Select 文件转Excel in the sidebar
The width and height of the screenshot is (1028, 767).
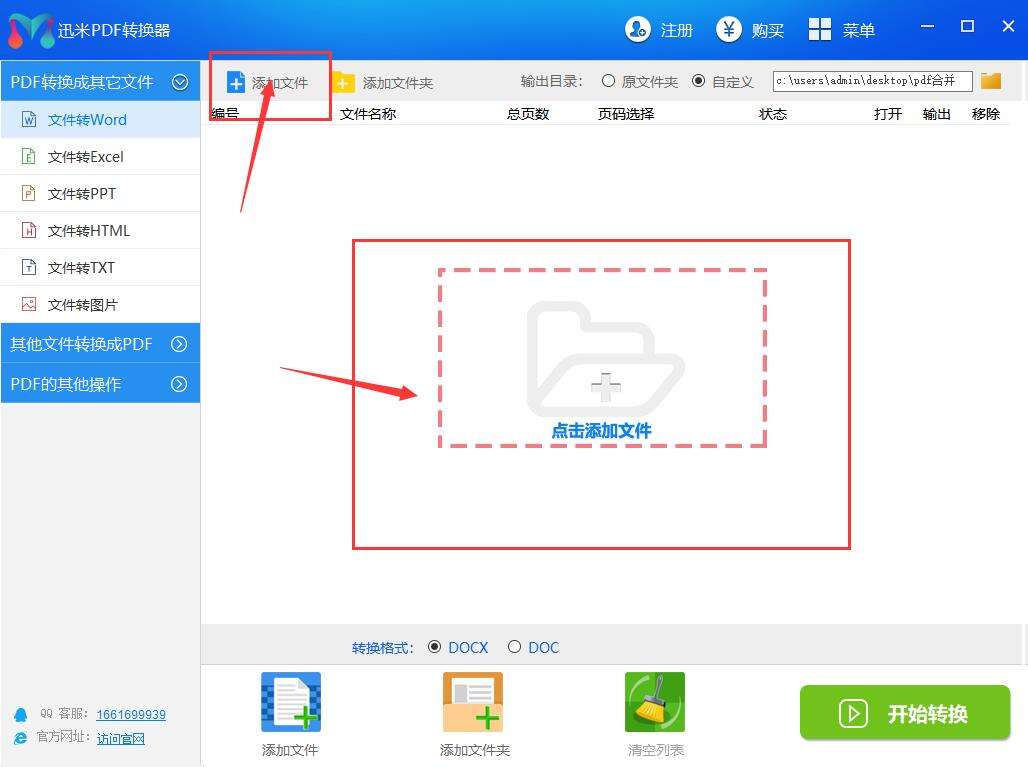[x=100, y=157]
